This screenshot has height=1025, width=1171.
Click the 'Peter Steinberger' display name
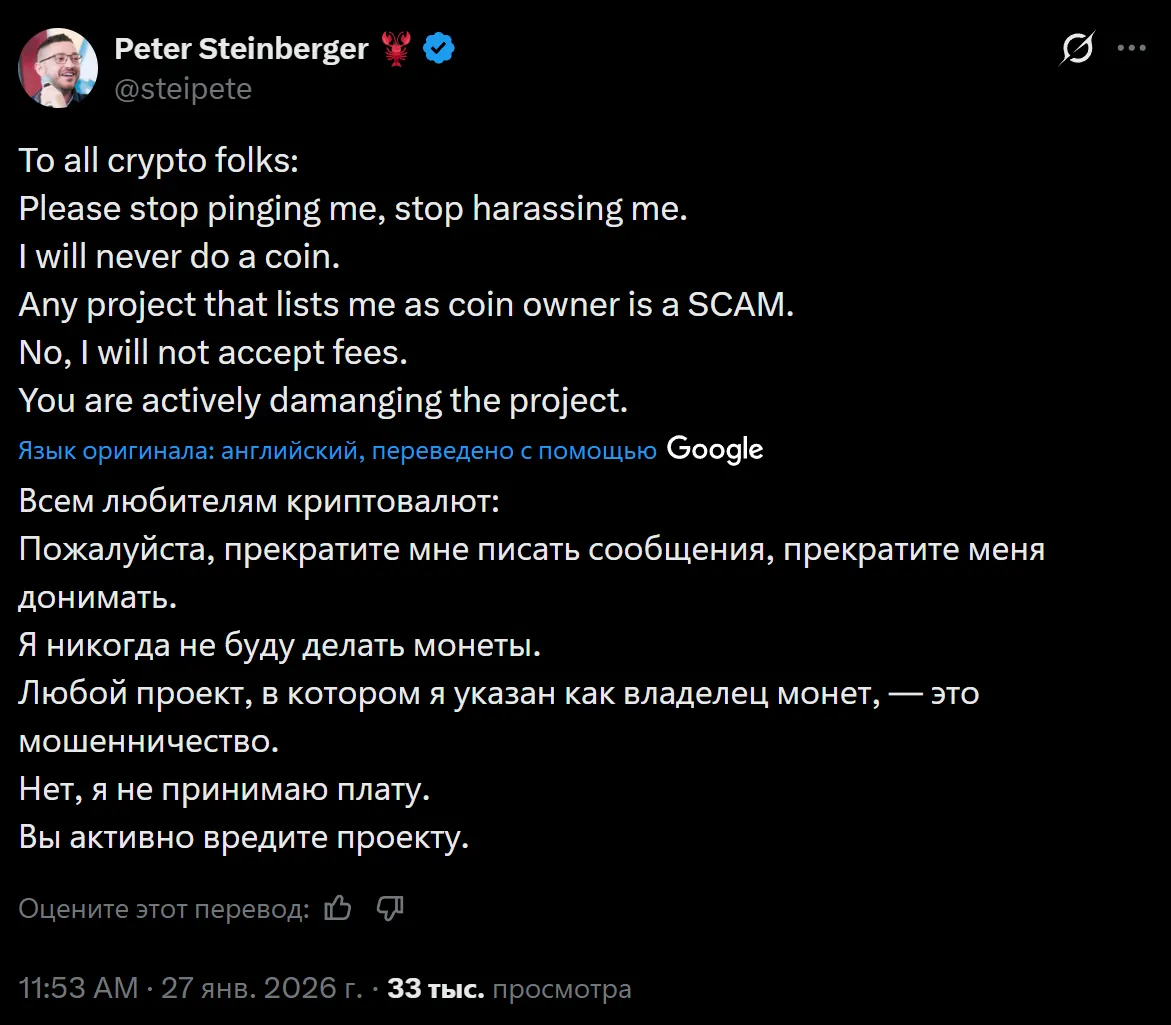click(x=242, y=48)
